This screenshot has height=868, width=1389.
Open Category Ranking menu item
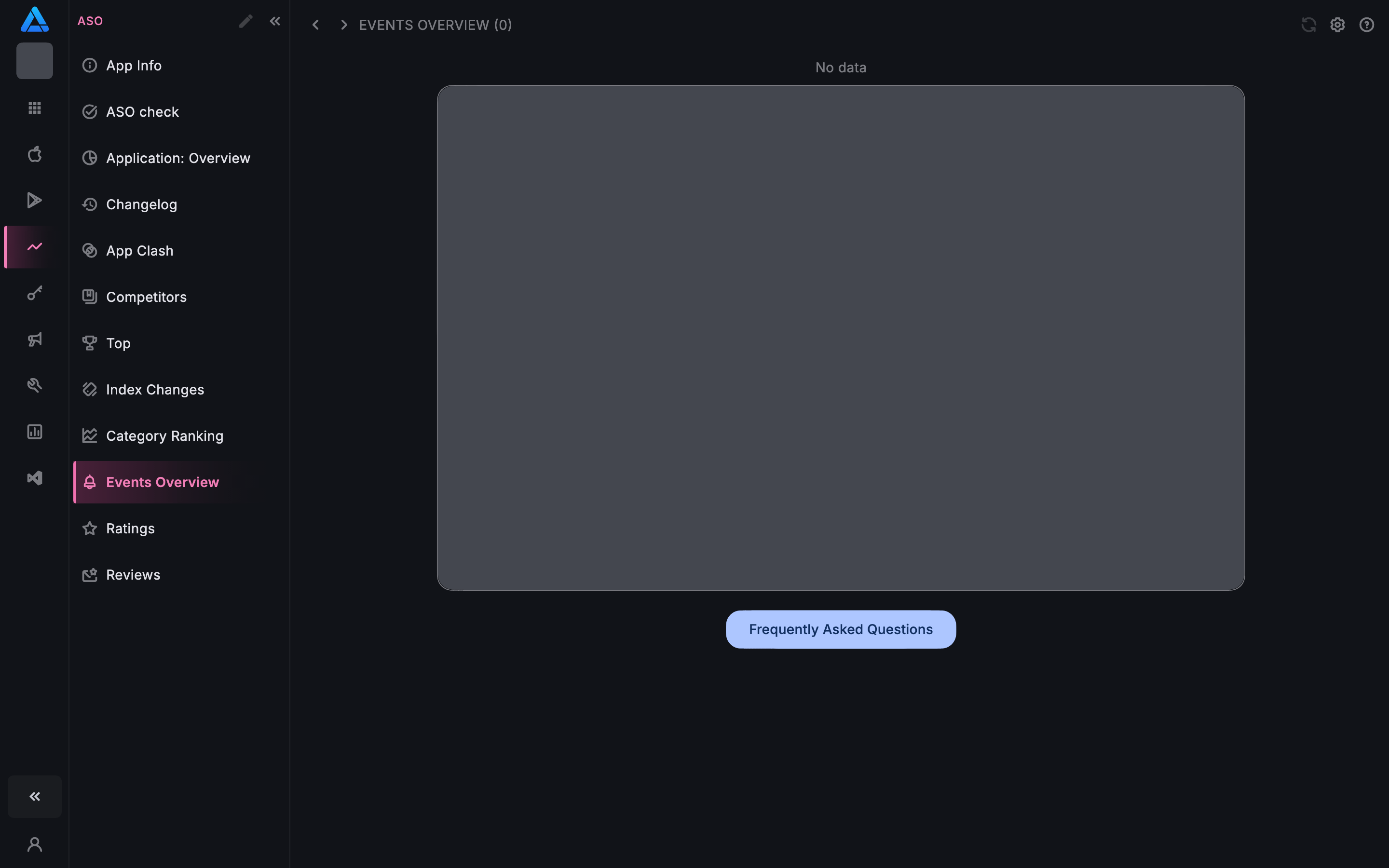179,436
